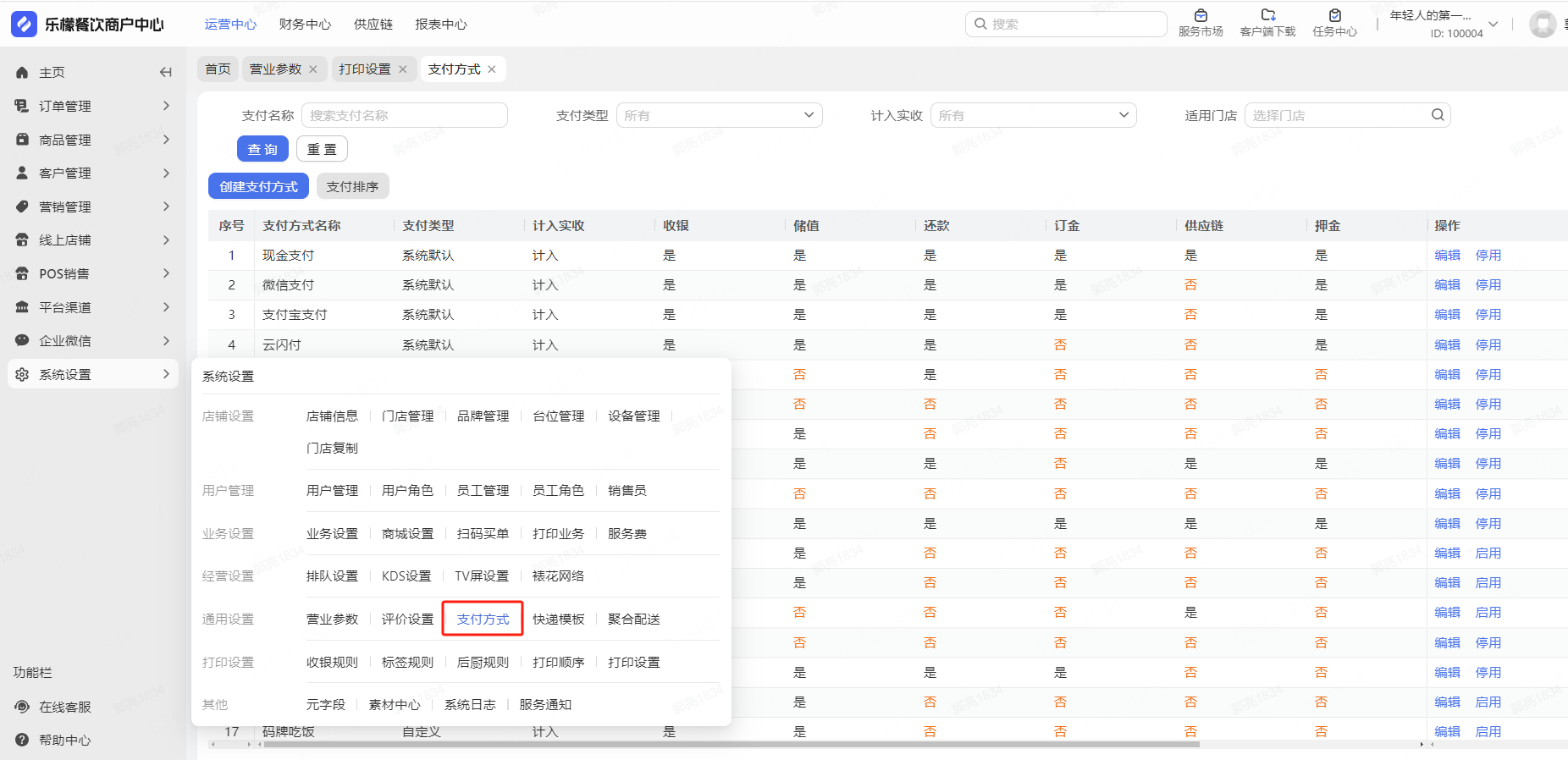Open KDS设置 in the 系统设置 popup

click(406, 576)
